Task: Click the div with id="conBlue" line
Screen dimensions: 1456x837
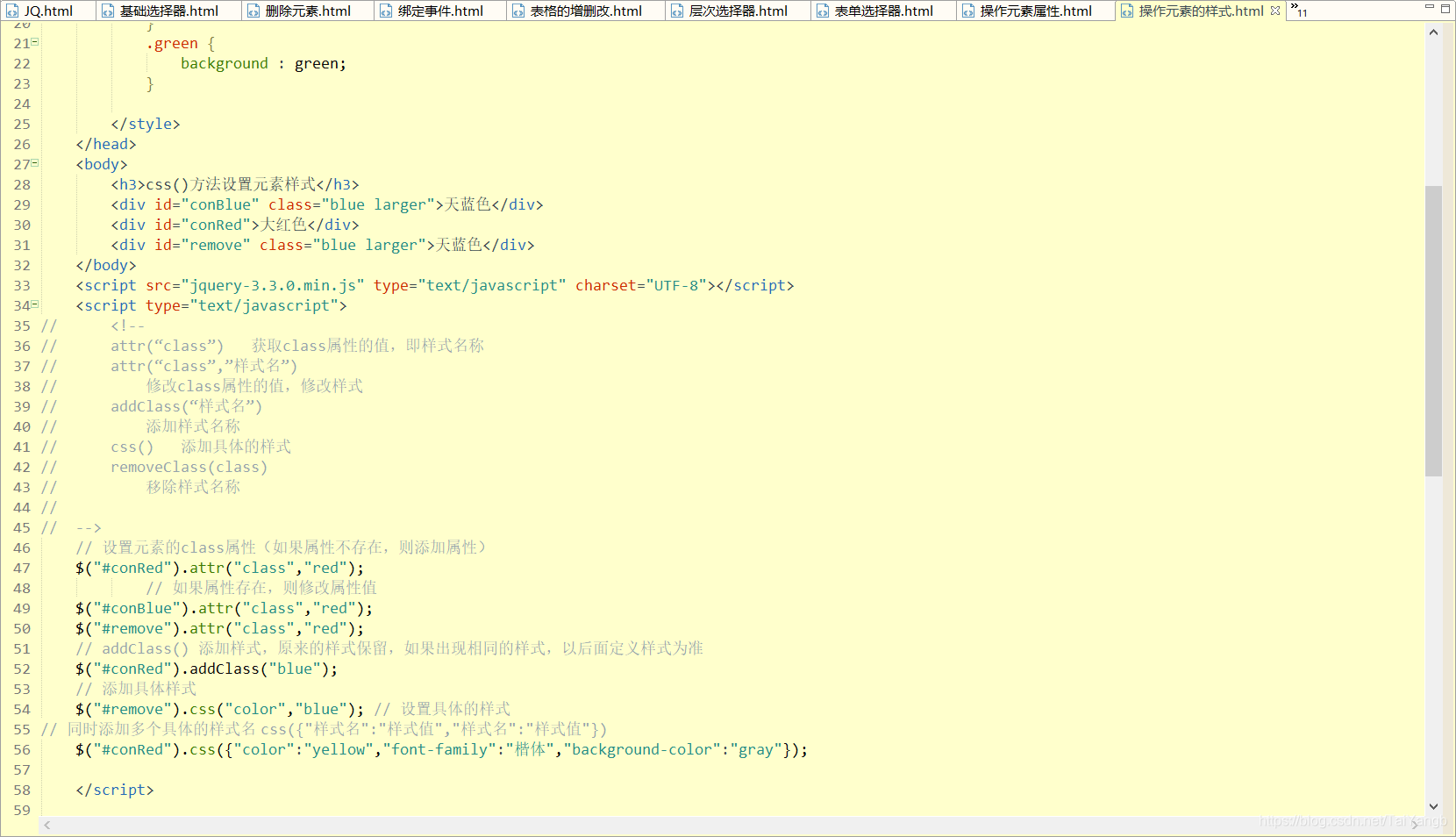Action: point(327,204)
